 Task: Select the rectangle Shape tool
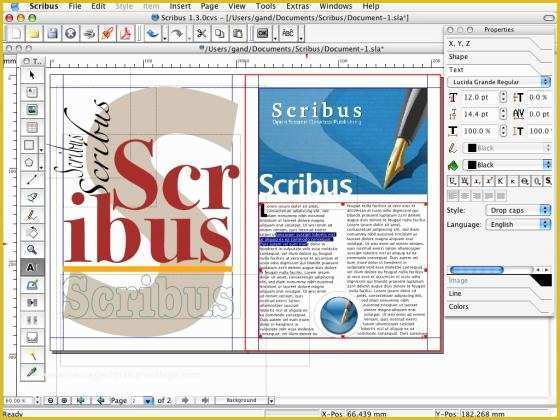click(x=29, y=145)
